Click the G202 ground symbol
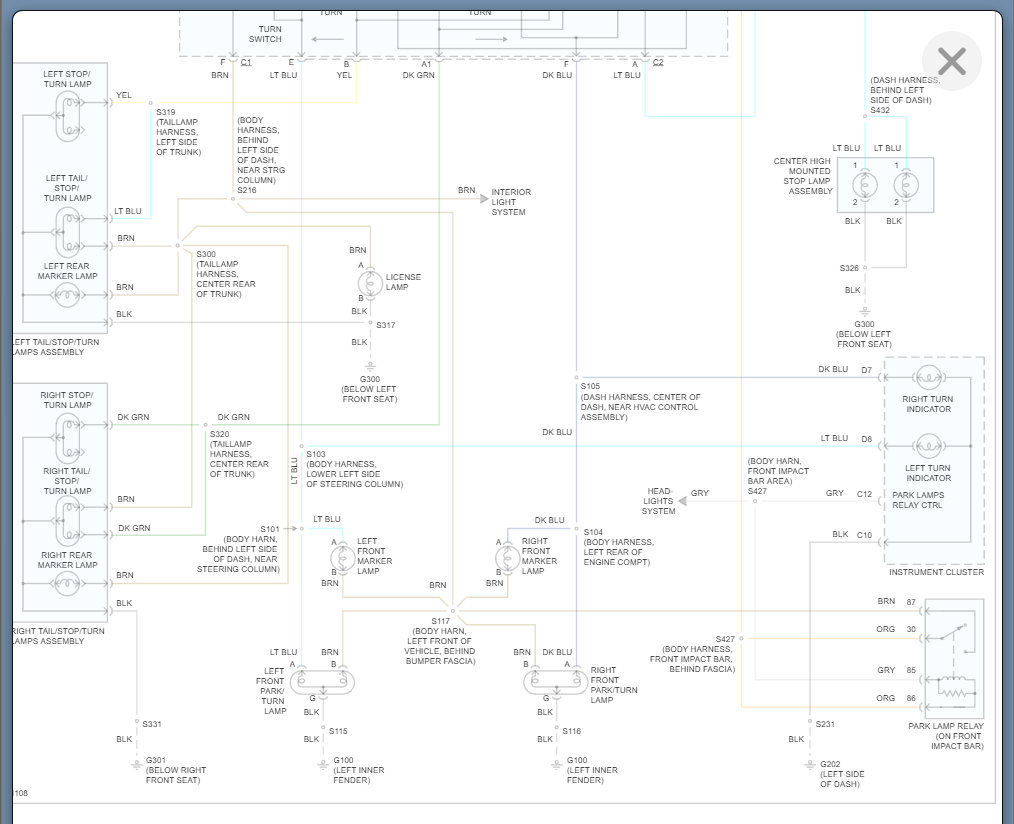1014x824 pixels. pyautogui.click(x=810, y=764)
